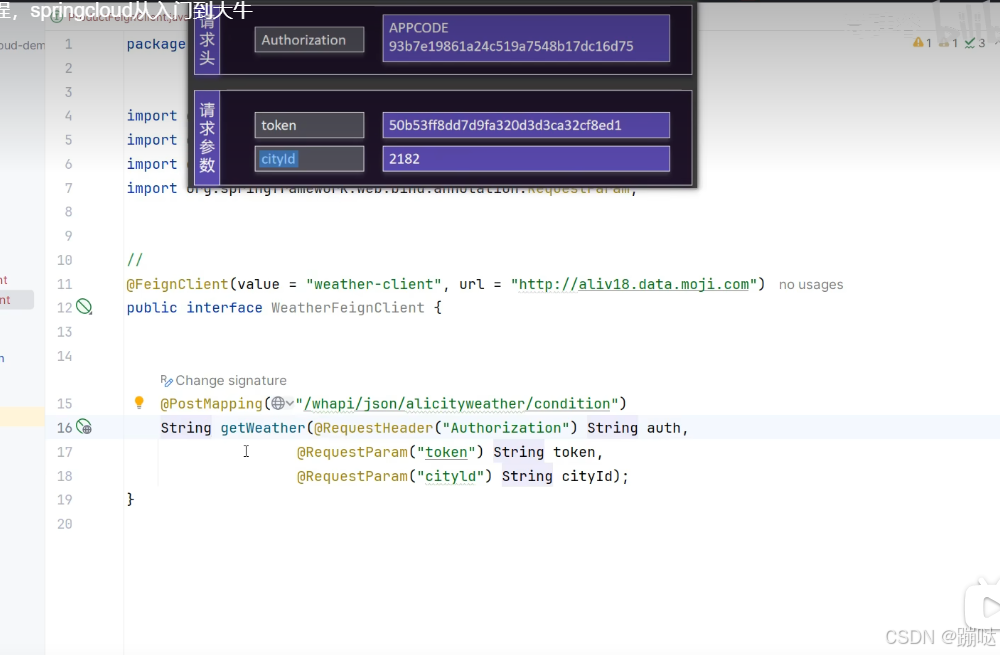Screen dimensions: 1000x655
Task: Open the http://aliv18.data.moji.com URL link
Action: point(633,284)
